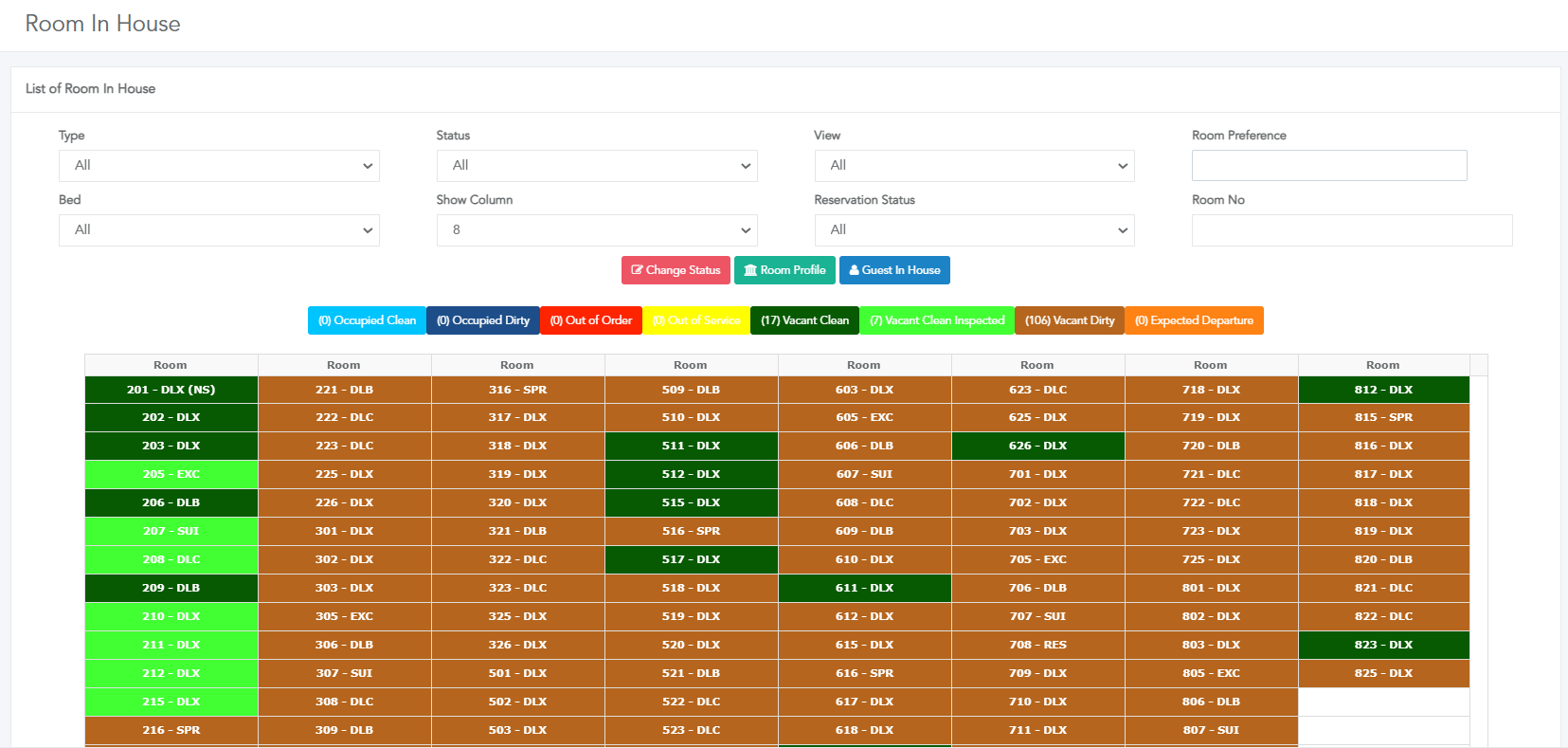Select room 705 - EXC
The image size is (1568, 748).
click(1038, 559)
